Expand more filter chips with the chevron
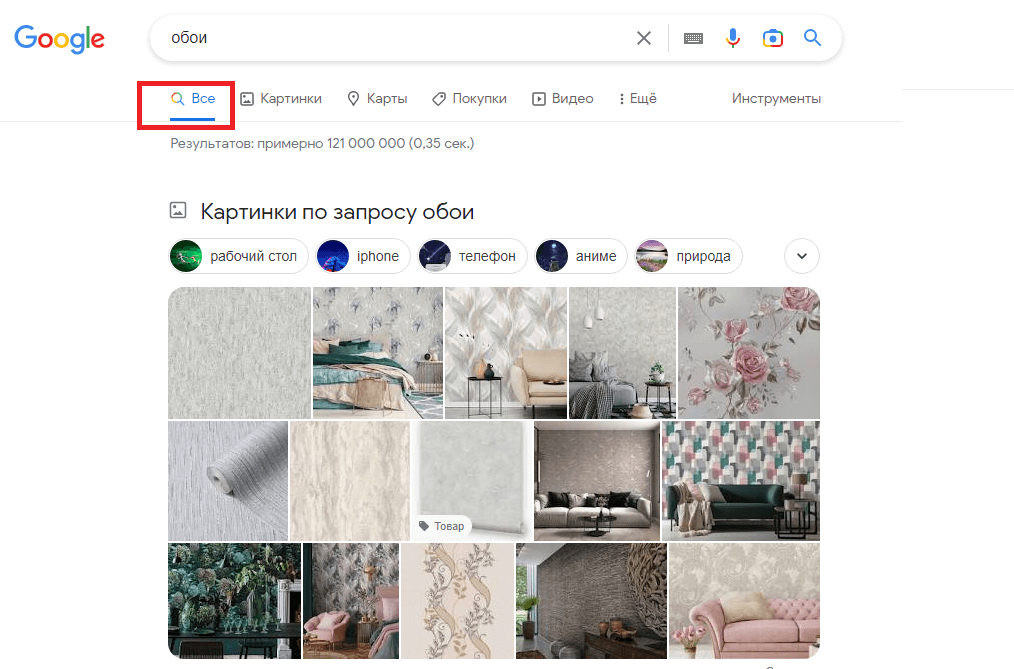The width and height of the screenshot is (1014, 669). point(802,256)
